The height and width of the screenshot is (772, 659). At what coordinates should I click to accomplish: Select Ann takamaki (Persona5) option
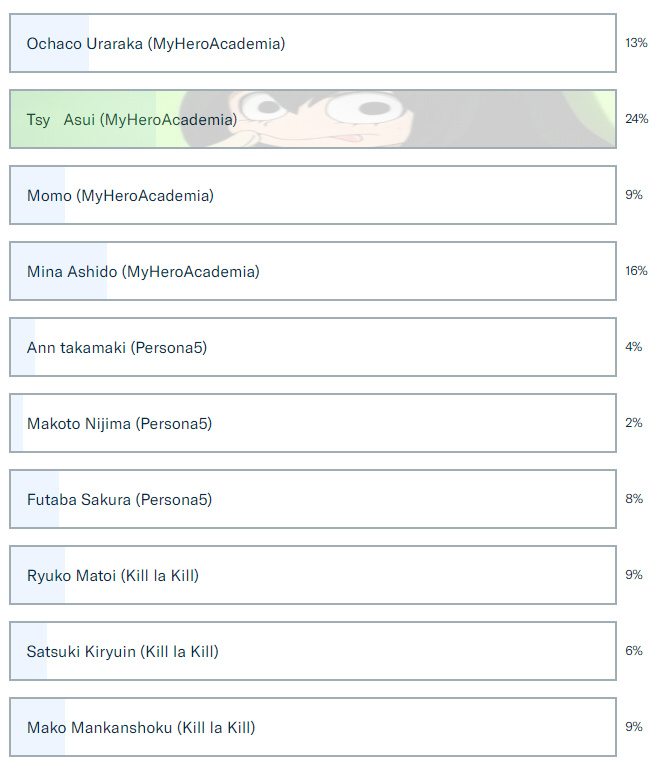pos(313,347)
